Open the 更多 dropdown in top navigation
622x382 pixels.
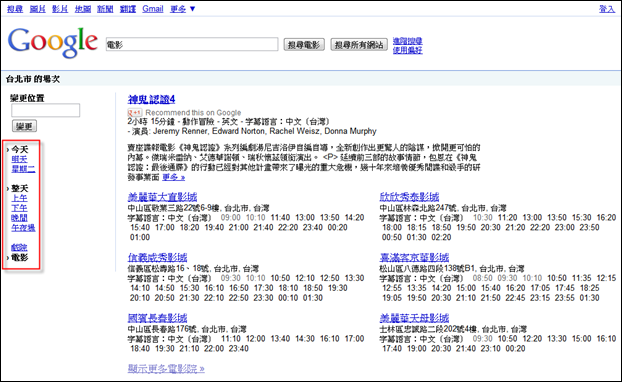[x=182, y=9]
